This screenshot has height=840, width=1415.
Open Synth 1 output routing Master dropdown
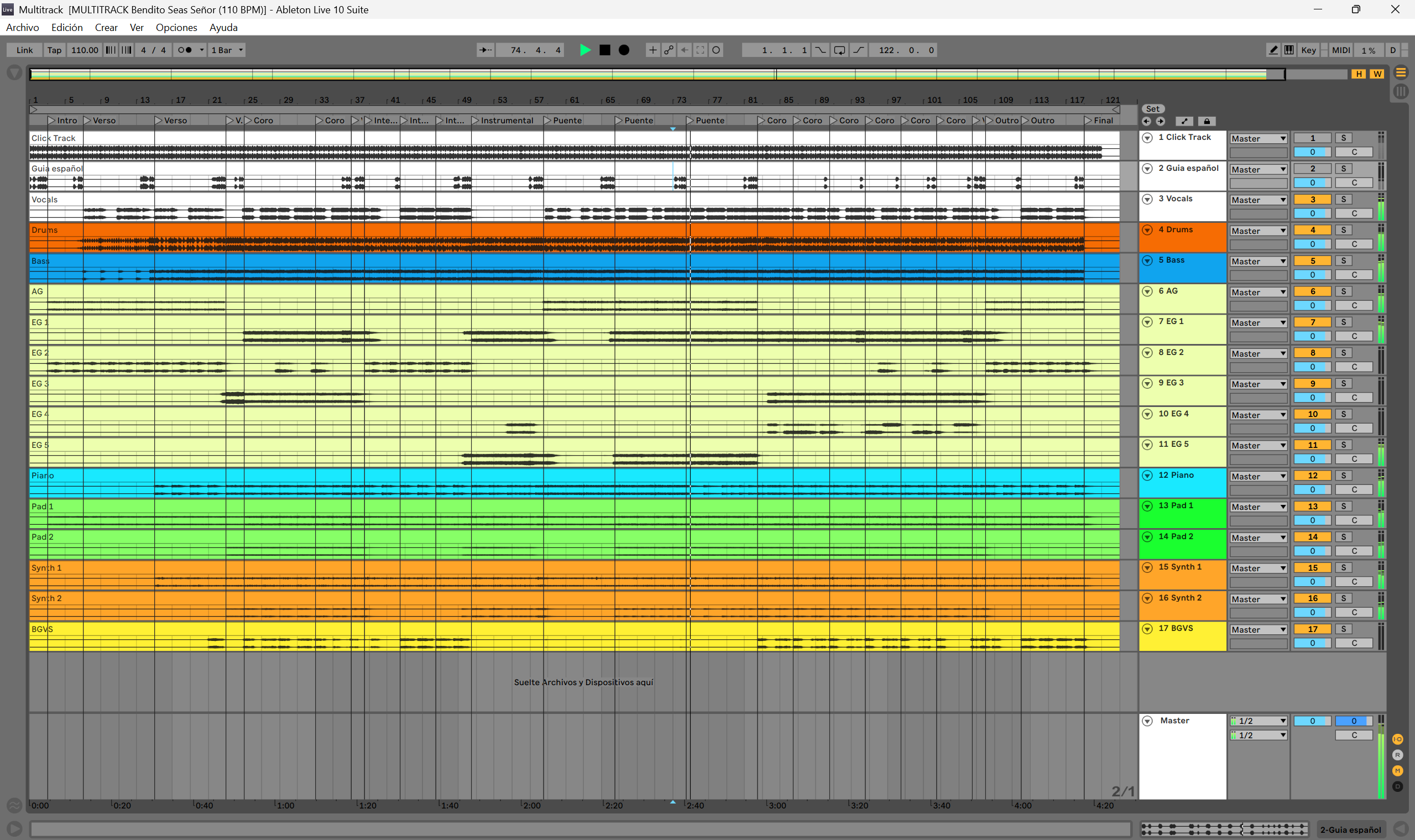click(1258, 568)
